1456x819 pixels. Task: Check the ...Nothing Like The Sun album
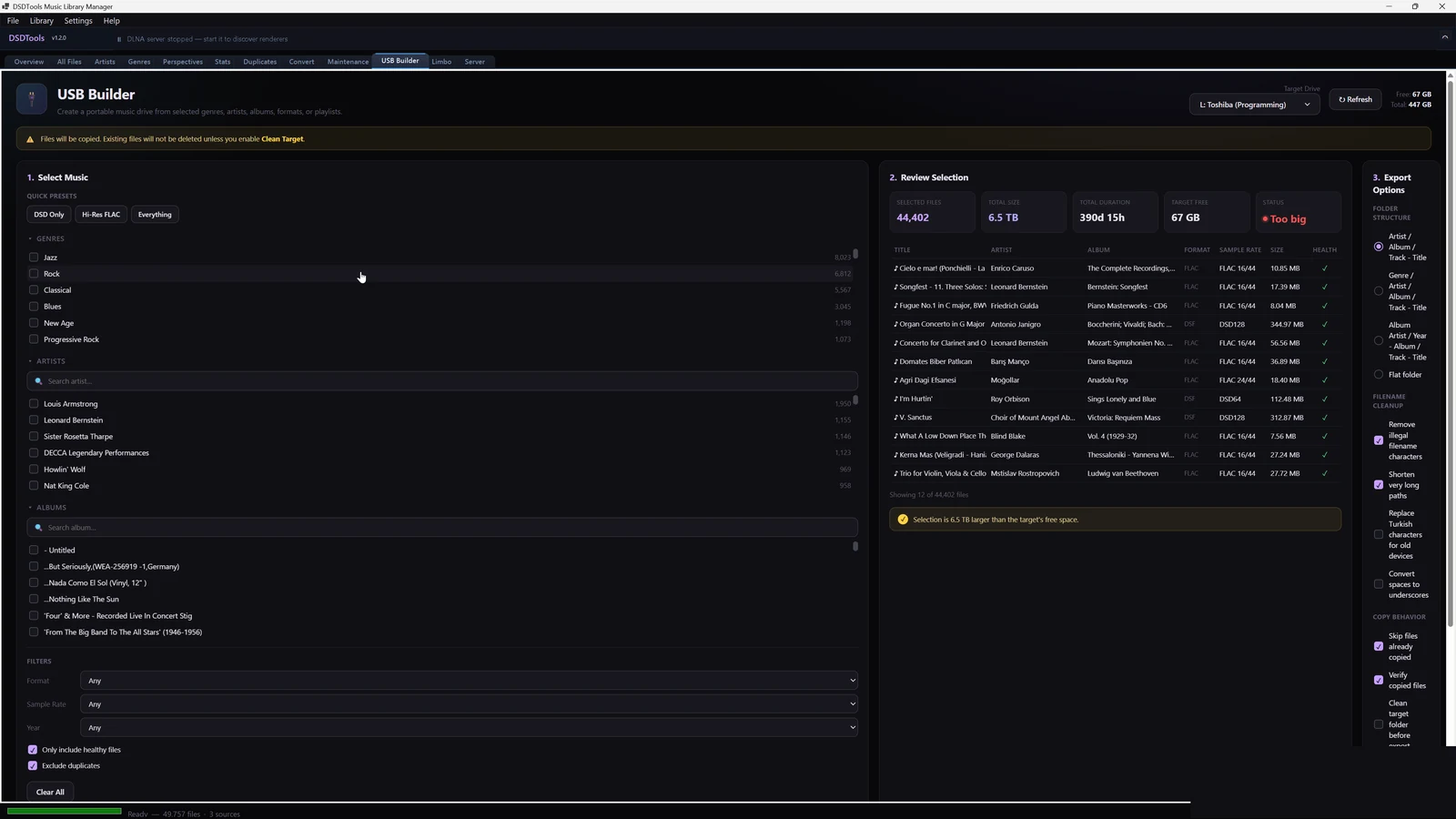[x=34, y=600]
